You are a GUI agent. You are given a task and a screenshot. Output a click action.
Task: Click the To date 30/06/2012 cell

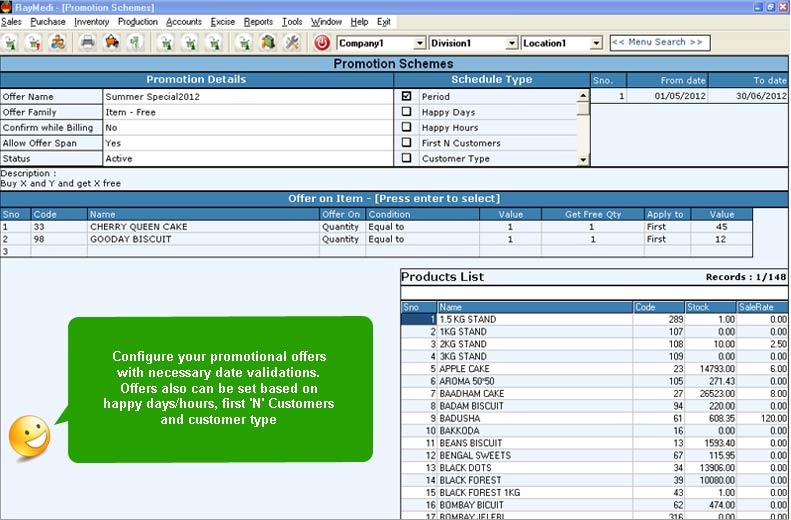click(x=749, y=96)
